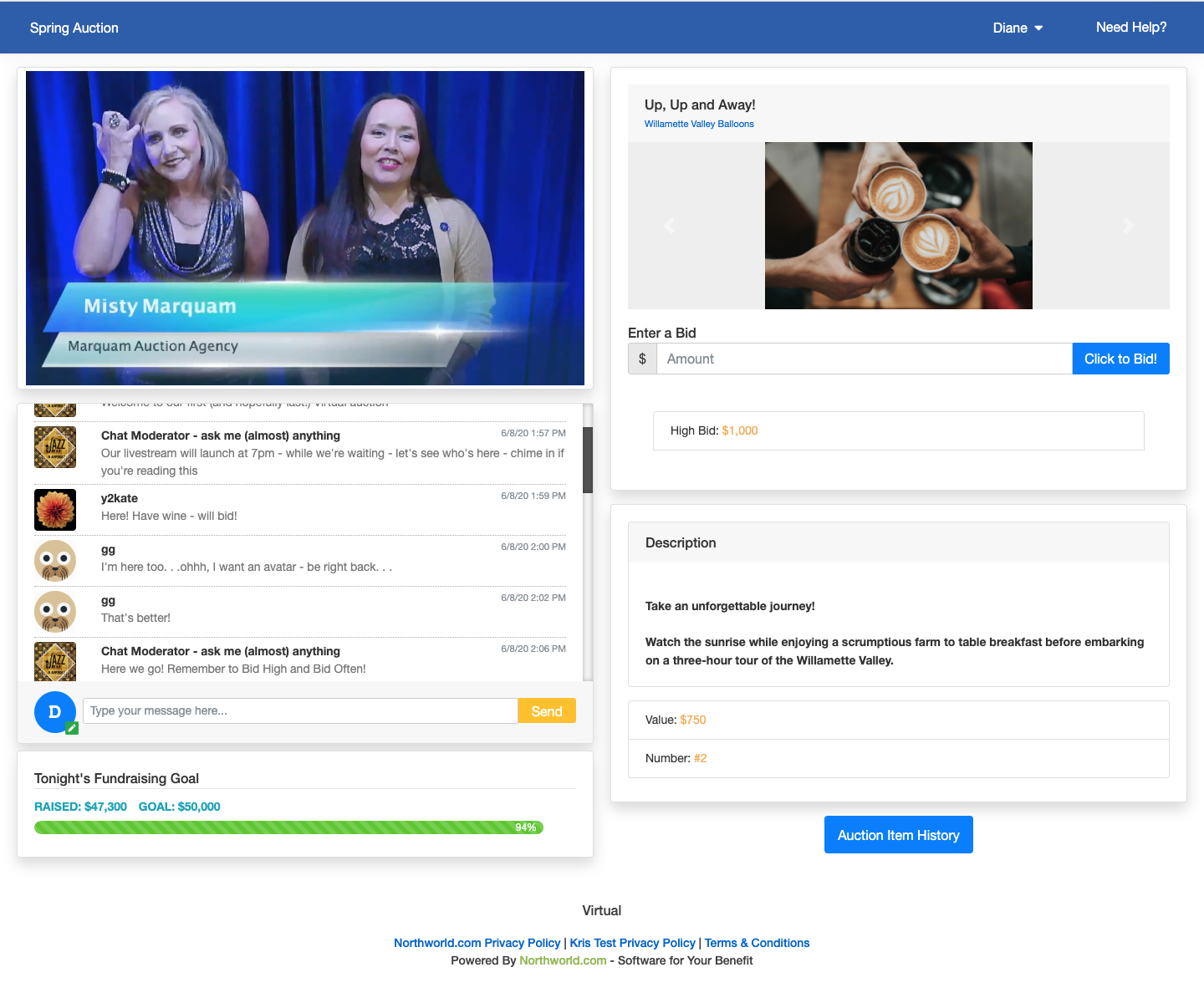This screenshot has height=1003, width=1204.
Task: Click "Take an unforgettable journey!" text
Action: pyautogui.click(x=730, y=606)
